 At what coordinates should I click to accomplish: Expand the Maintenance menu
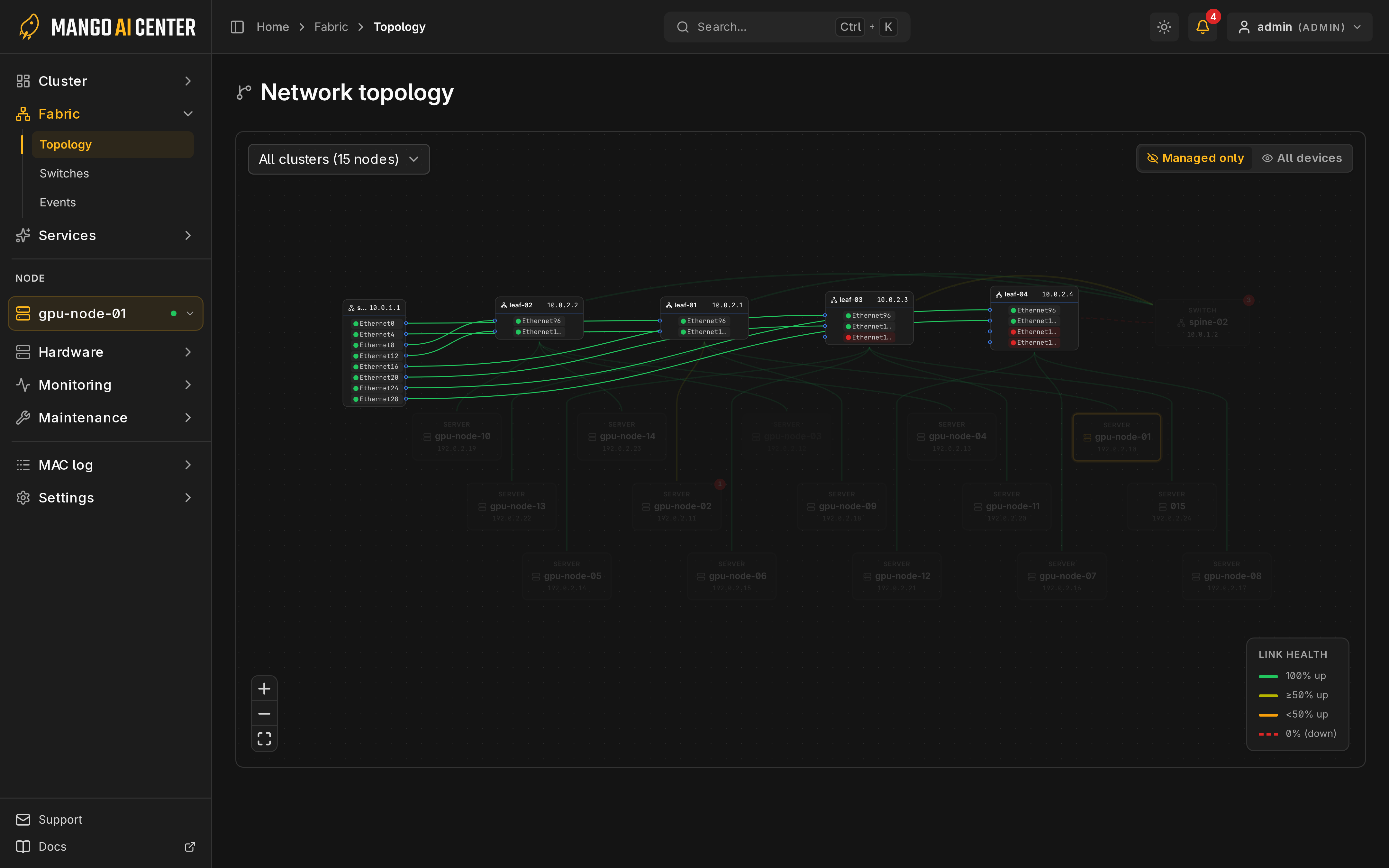[105, 417]
